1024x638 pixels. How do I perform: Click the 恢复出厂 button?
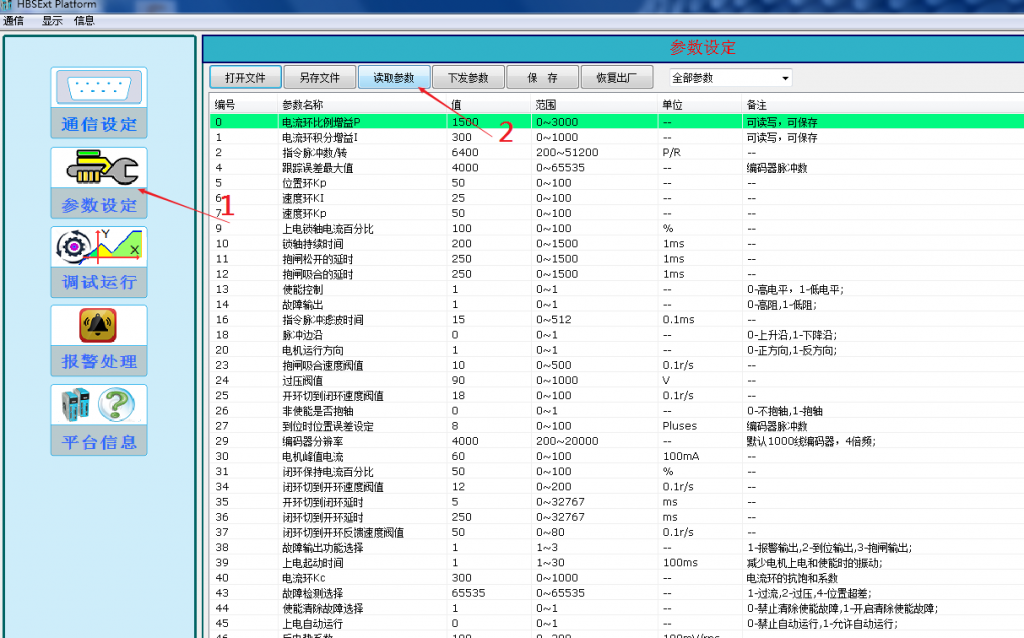[616, 78]
